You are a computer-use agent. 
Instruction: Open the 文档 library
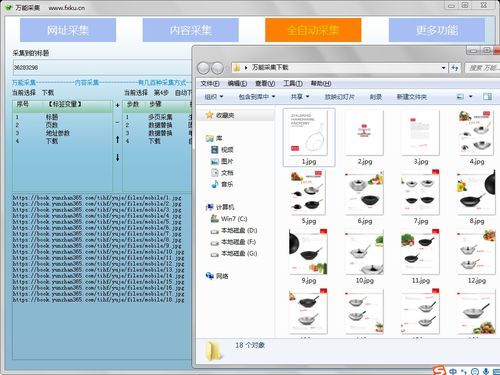point(222,173)
